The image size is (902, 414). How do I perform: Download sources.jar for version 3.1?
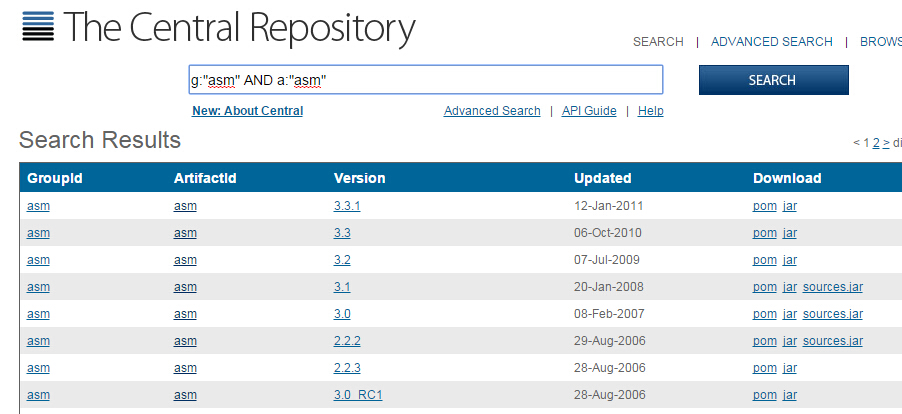[832, 287]
